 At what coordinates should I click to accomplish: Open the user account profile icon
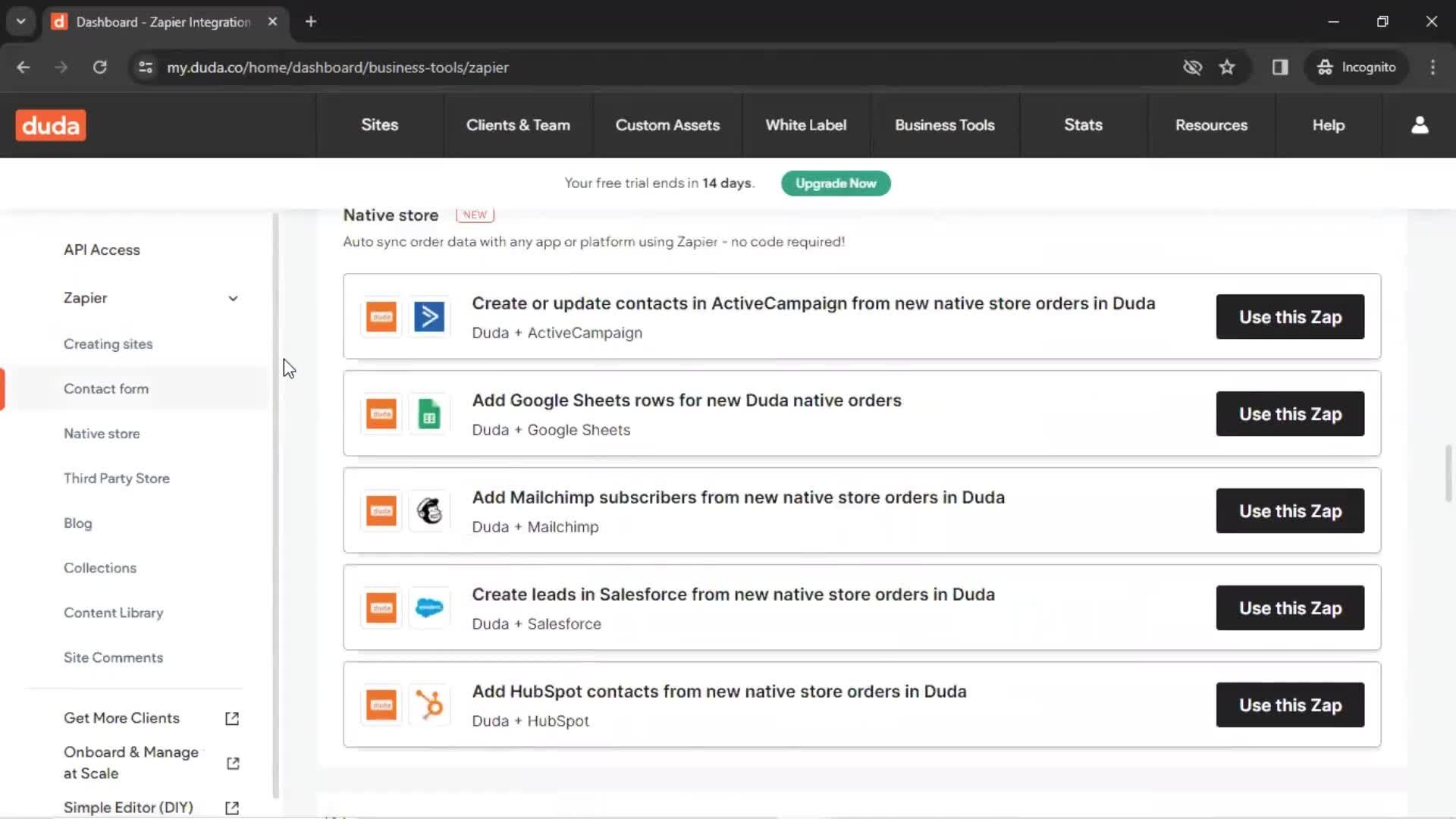click(1420, 125)
